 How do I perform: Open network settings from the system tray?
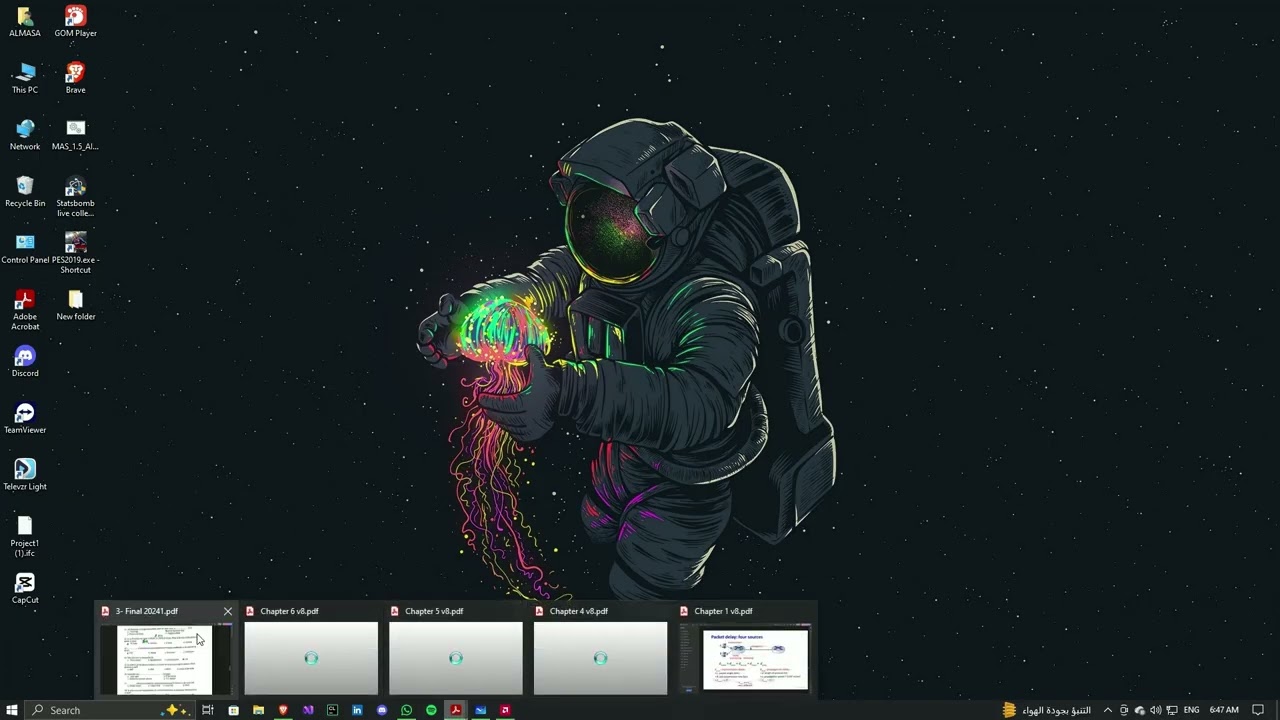[x=1171, y=710]
